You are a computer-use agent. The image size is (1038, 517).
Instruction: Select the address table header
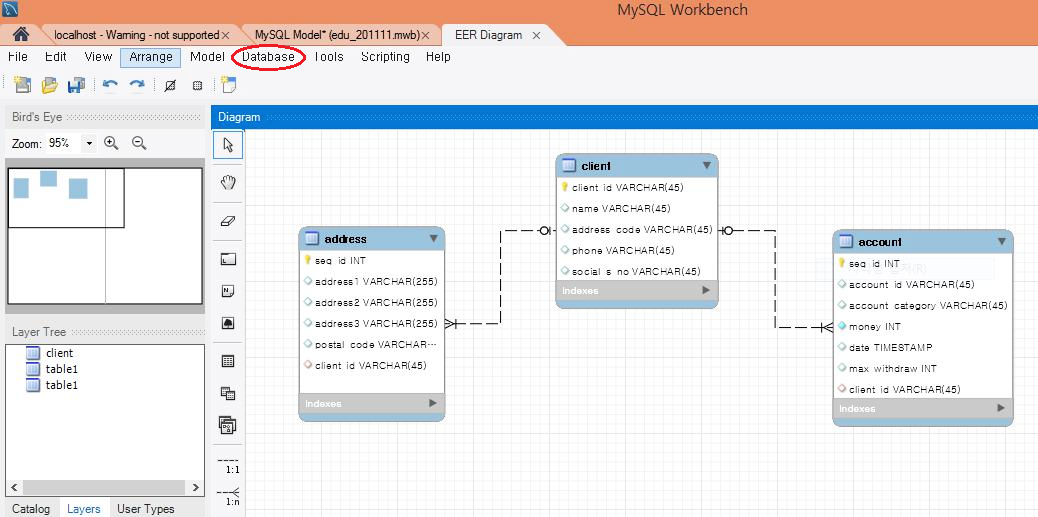click(x=372, y=238)
